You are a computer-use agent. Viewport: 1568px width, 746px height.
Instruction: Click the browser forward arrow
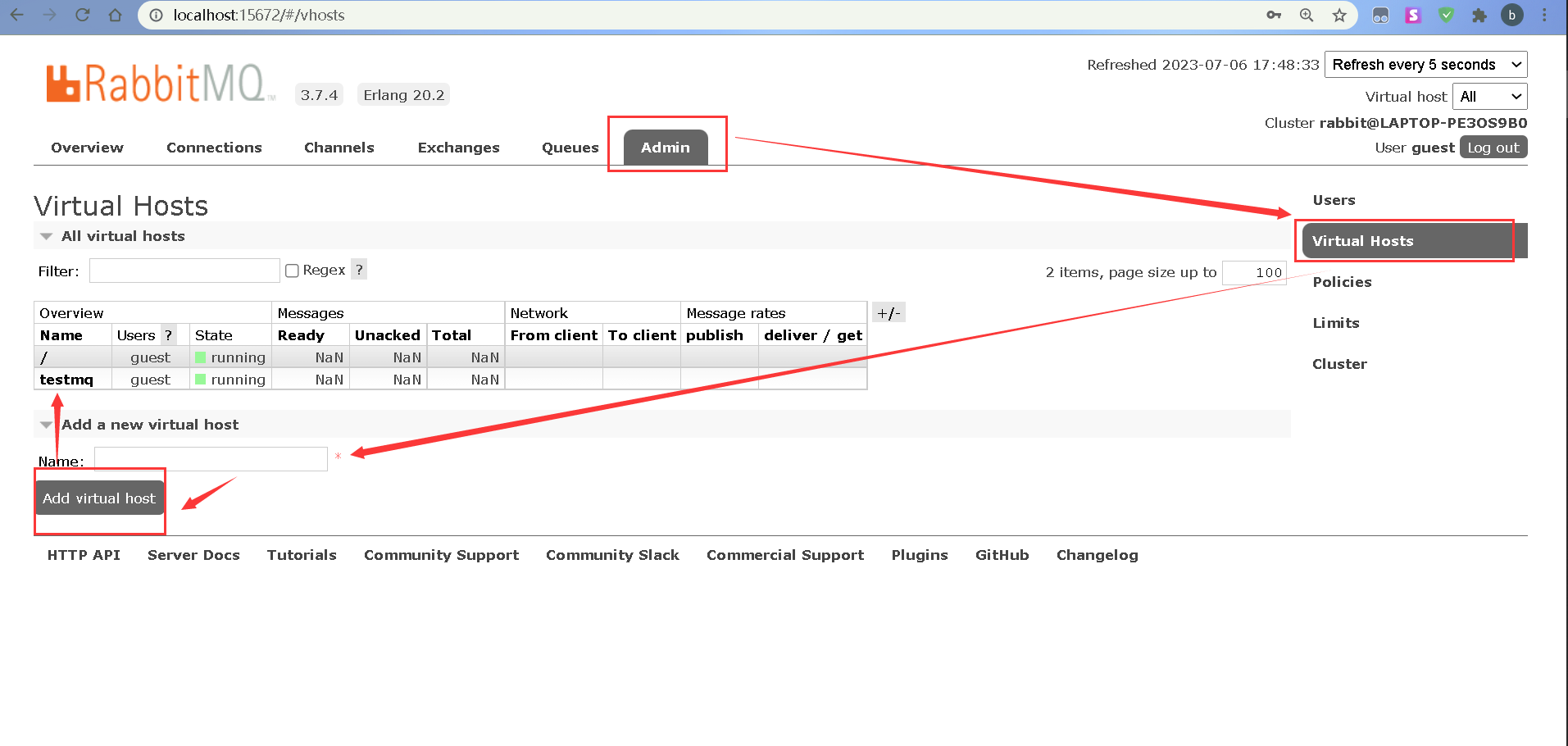tap(50, 15)
